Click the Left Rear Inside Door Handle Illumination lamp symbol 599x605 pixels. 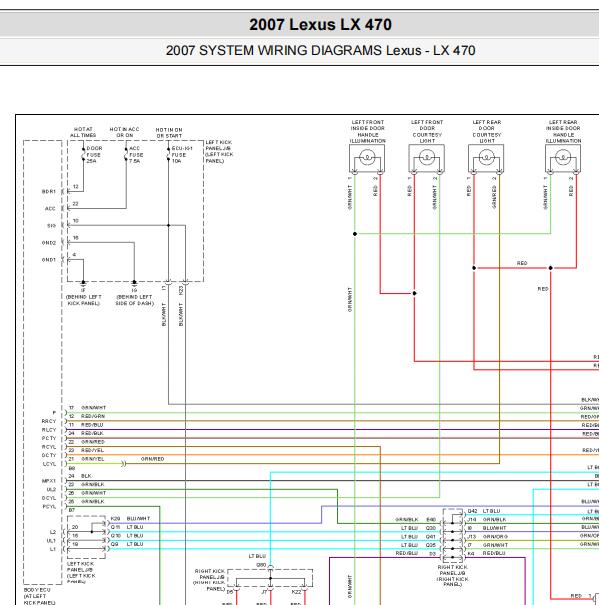[x=563, y=158]
